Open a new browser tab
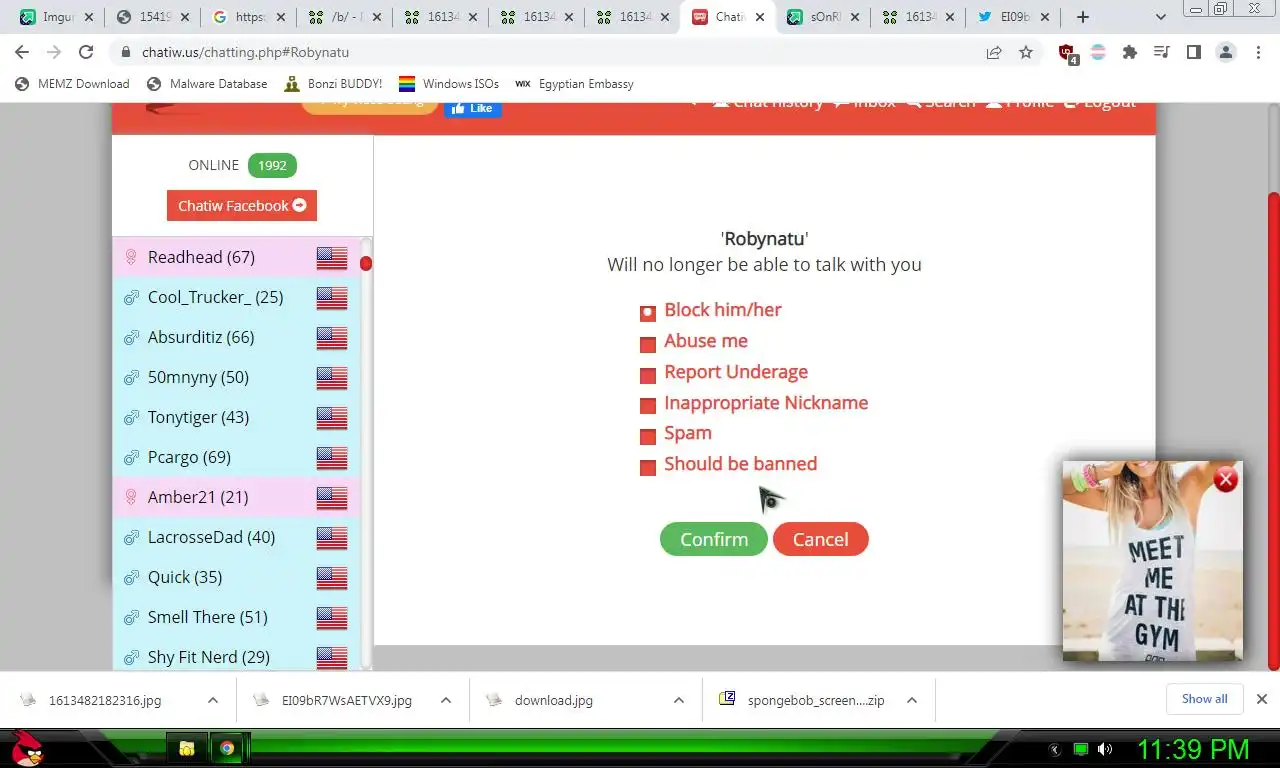Image resolution: width=1280 pixels, height=768 pixels. tap(1083, 17)
